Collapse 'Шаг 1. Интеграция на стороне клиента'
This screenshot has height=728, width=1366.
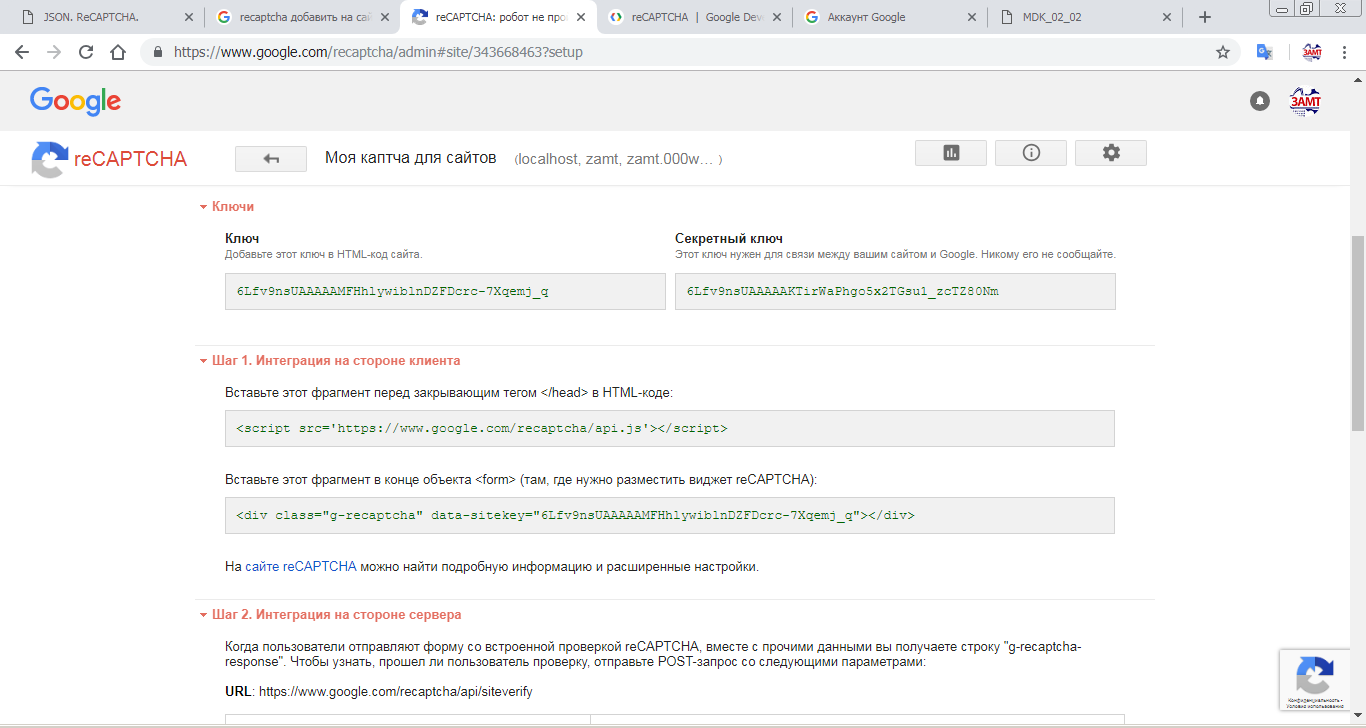[330, 360]
